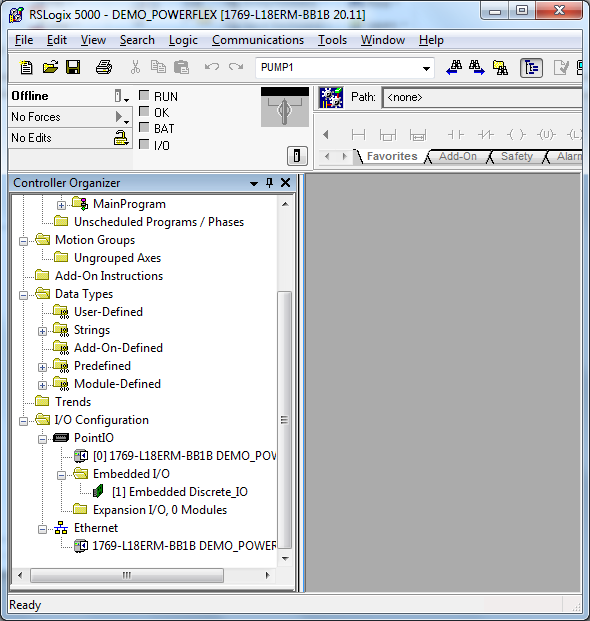Click Find Previous binoculars icon
Screen dimensions: 590x621
point(454,67)
